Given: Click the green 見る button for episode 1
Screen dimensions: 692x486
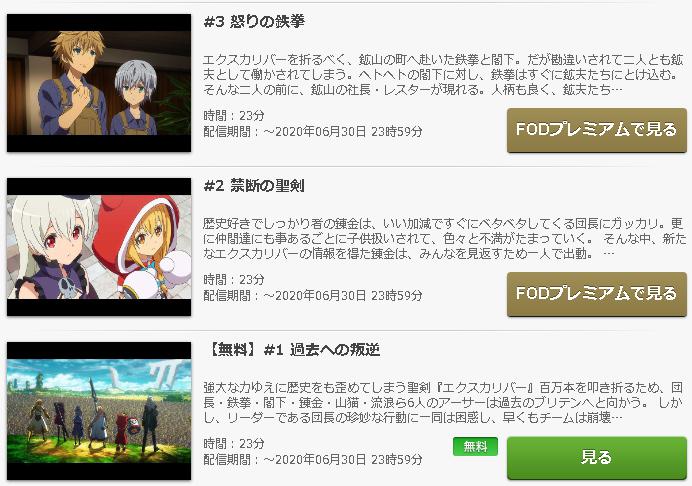Looking at the screenshot, I should pos(597,458).
